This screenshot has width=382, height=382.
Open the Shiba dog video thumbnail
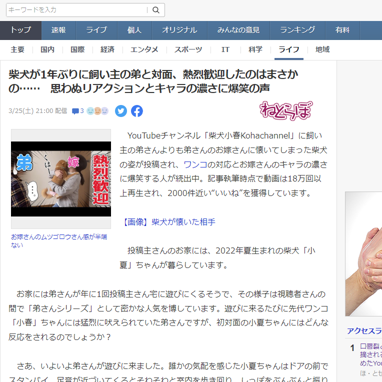click(x=61, y=179)
